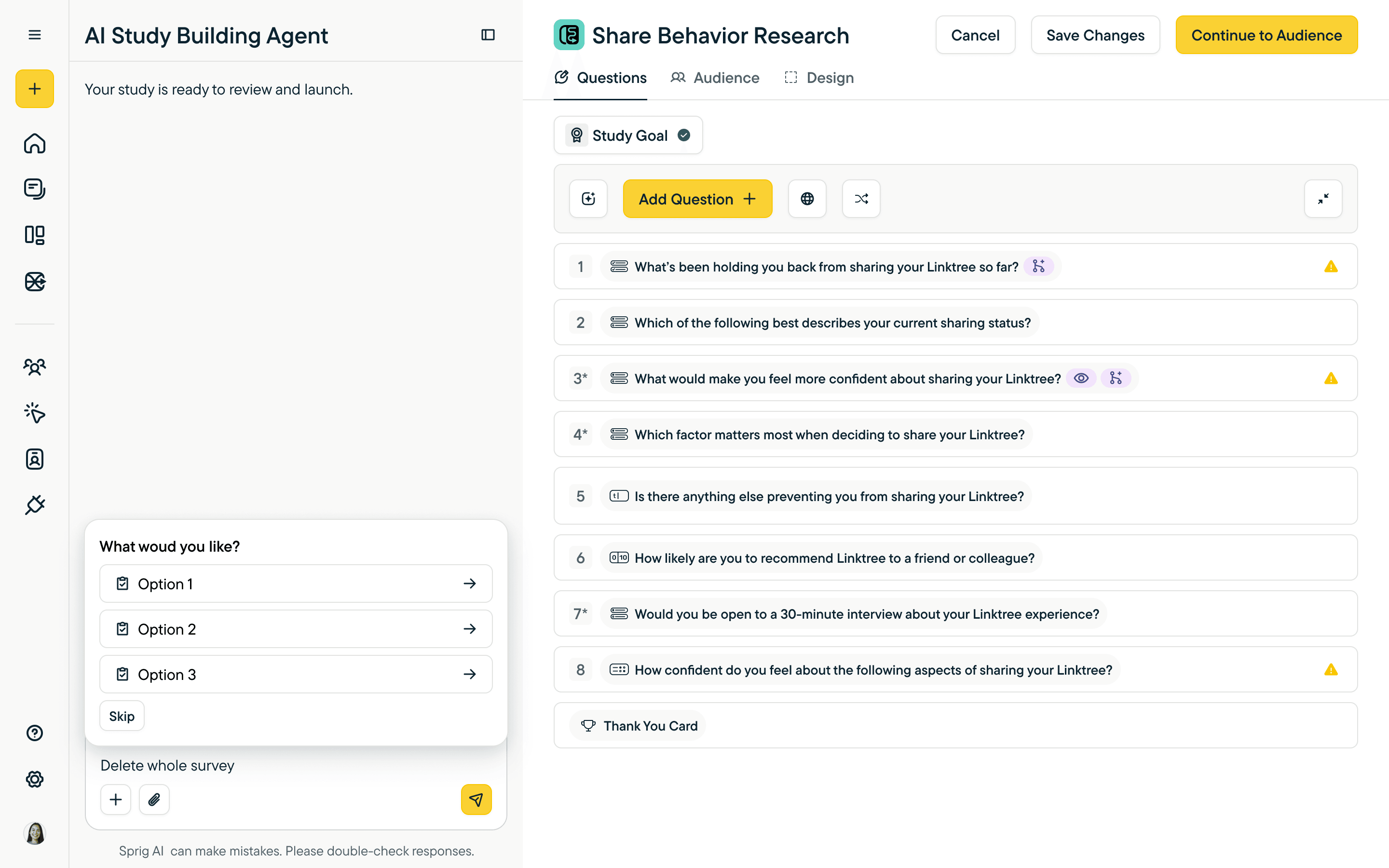Click the branching logic icon on question 1
Viewport: 1389px width, 868px height.
[x=1038, y=266]
